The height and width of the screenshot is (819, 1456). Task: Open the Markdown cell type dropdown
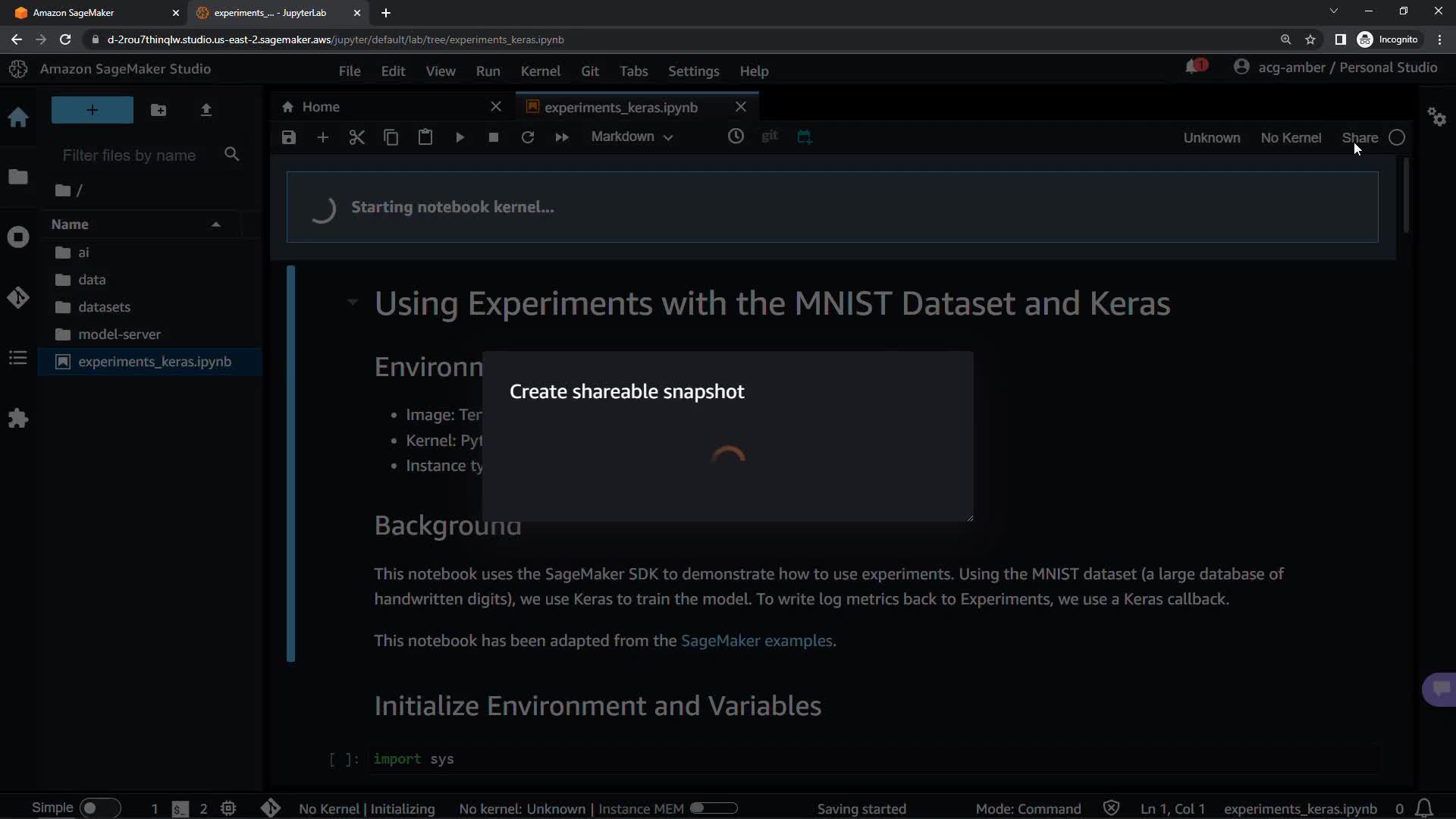[x=632, y=136]
